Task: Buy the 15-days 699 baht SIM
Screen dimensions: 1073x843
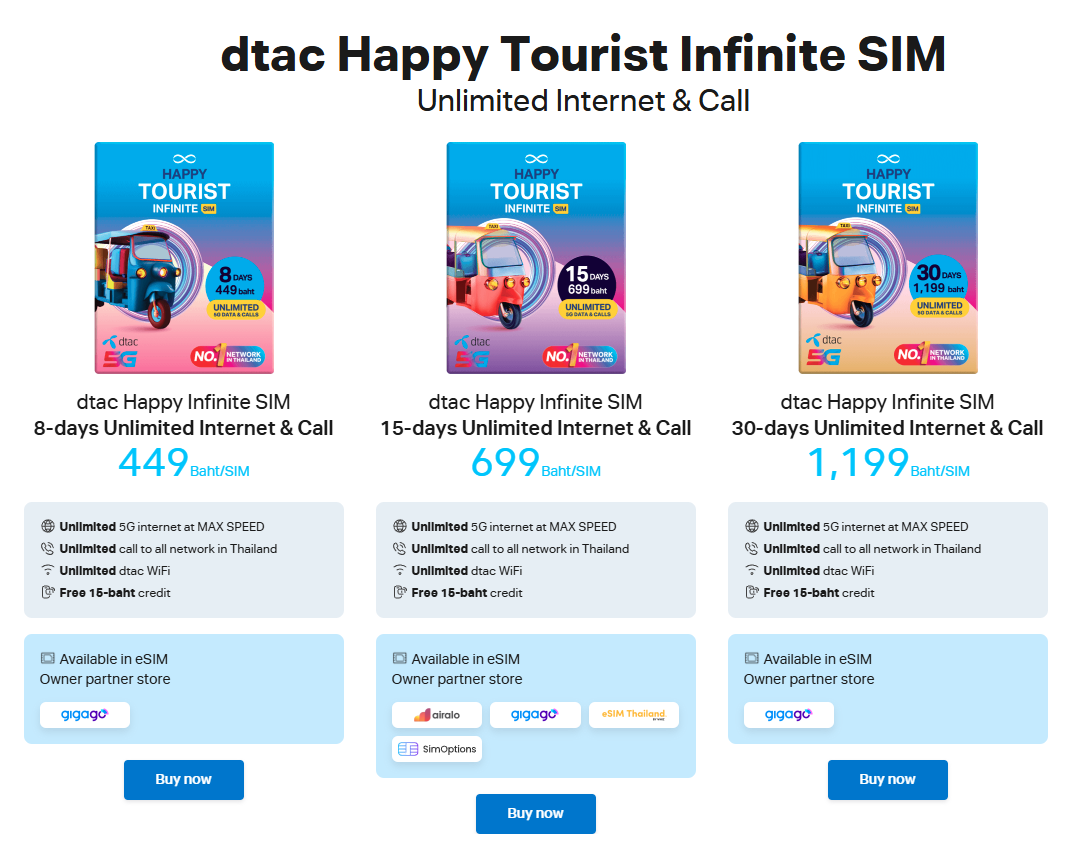Action: click(536, 814)
